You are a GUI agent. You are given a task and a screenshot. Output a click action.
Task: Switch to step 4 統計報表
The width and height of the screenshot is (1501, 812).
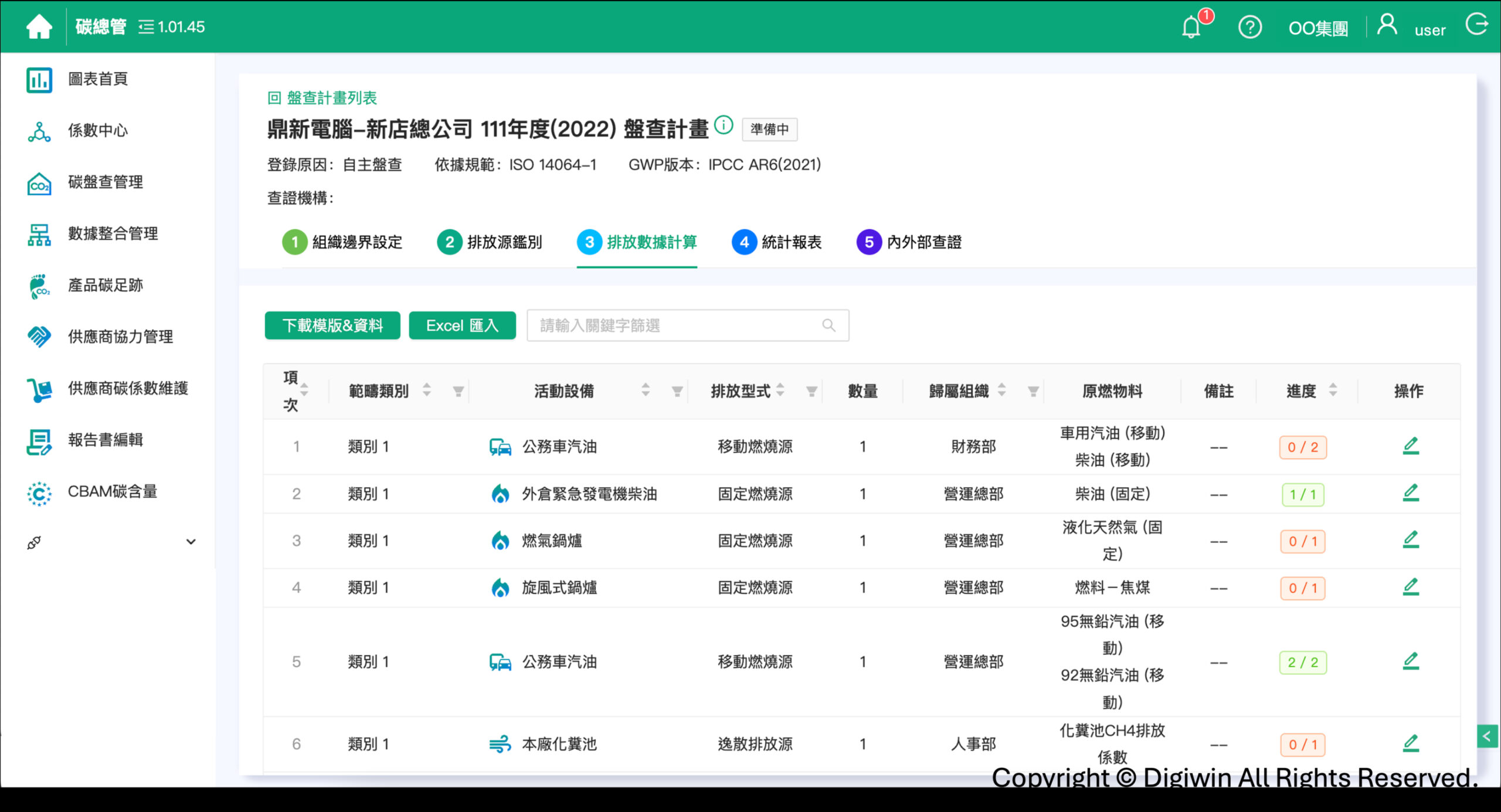coord(777,242)
